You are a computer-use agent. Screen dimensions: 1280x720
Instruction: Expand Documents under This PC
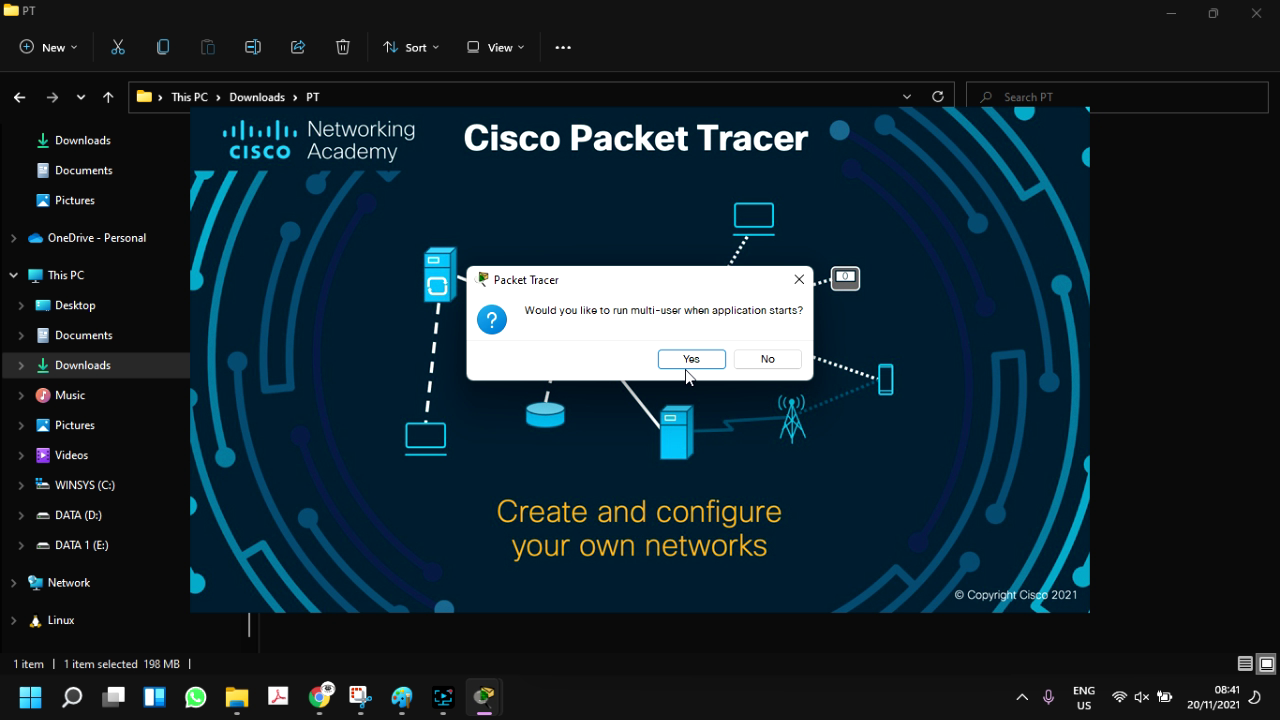(21, 335)
